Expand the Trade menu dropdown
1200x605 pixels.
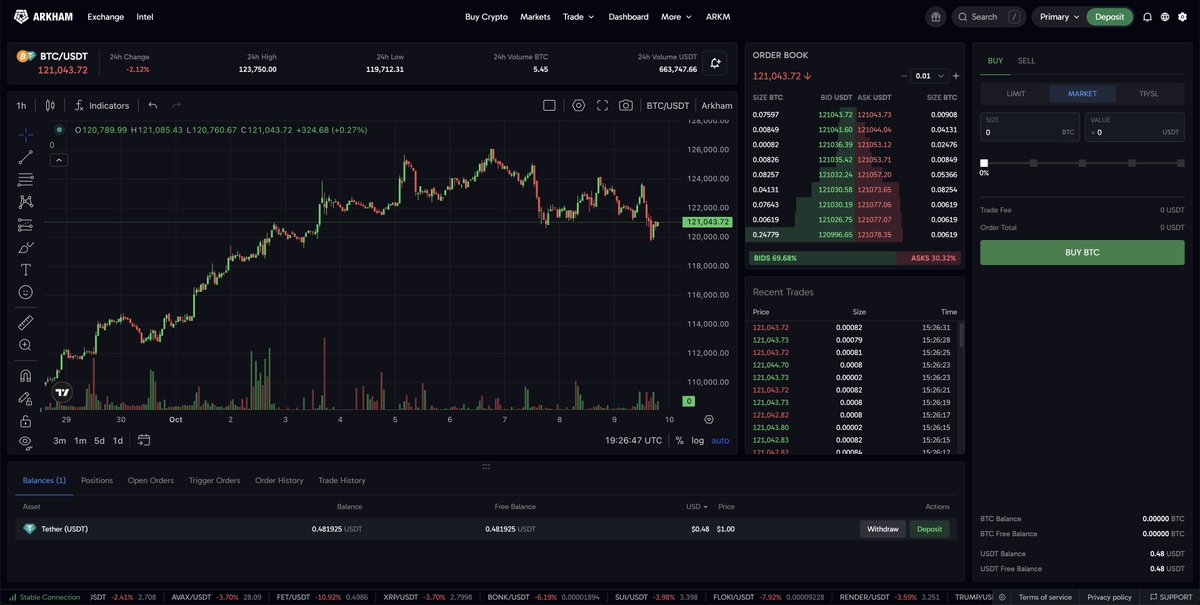578,17
